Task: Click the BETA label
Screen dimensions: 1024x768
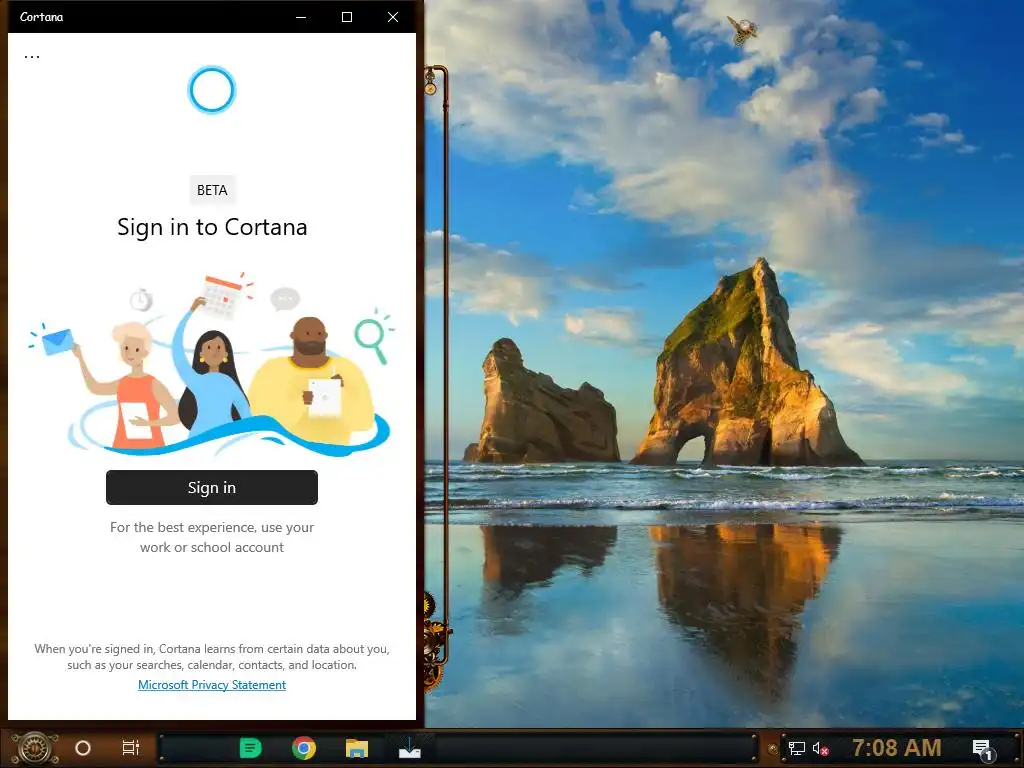Action: [212, 190]
